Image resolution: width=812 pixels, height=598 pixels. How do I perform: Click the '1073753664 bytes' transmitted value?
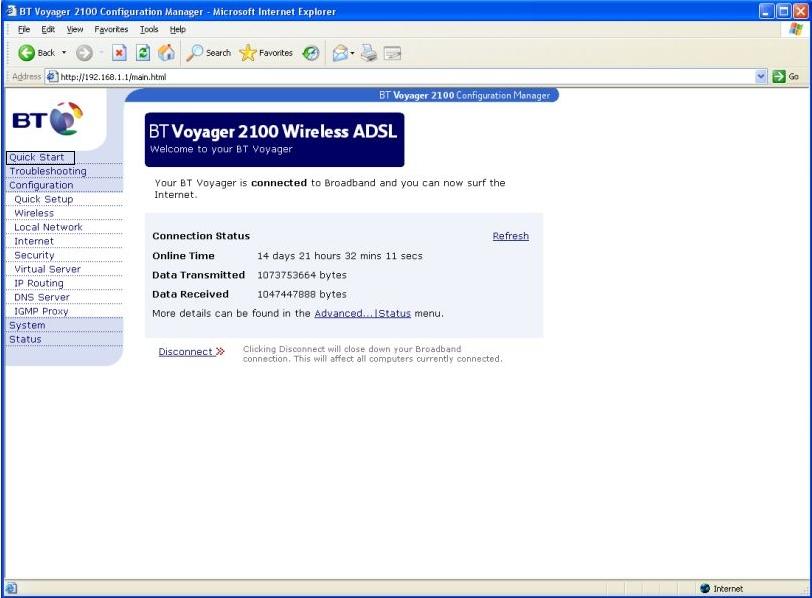pos(302,275)
